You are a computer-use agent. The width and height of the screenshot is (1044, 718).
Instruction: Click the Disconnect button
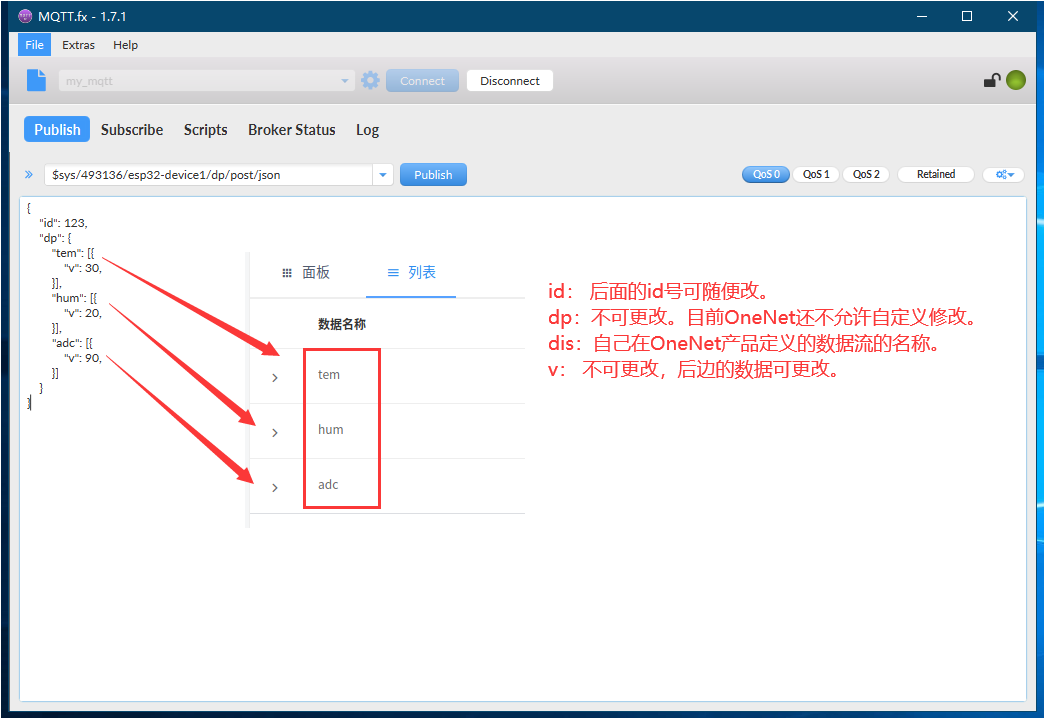[x=510, y=81]
